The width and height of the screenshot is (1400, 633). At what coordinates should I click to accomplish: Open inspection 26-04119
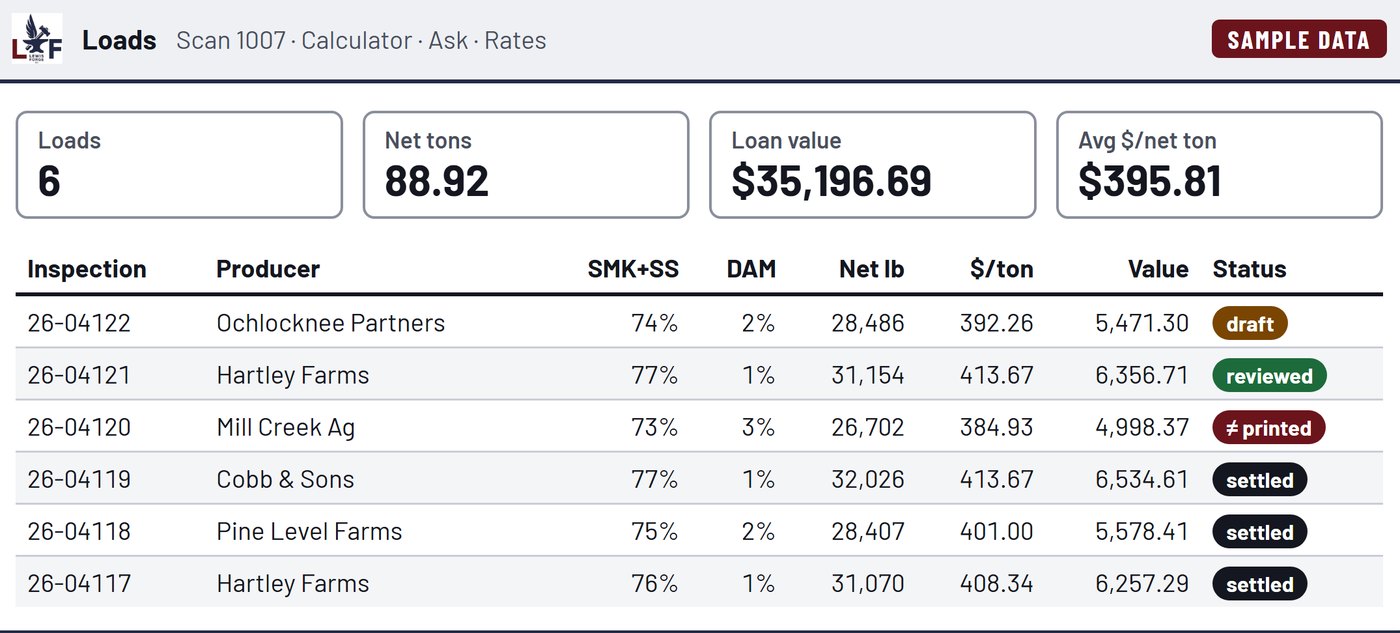pos(79,479)
